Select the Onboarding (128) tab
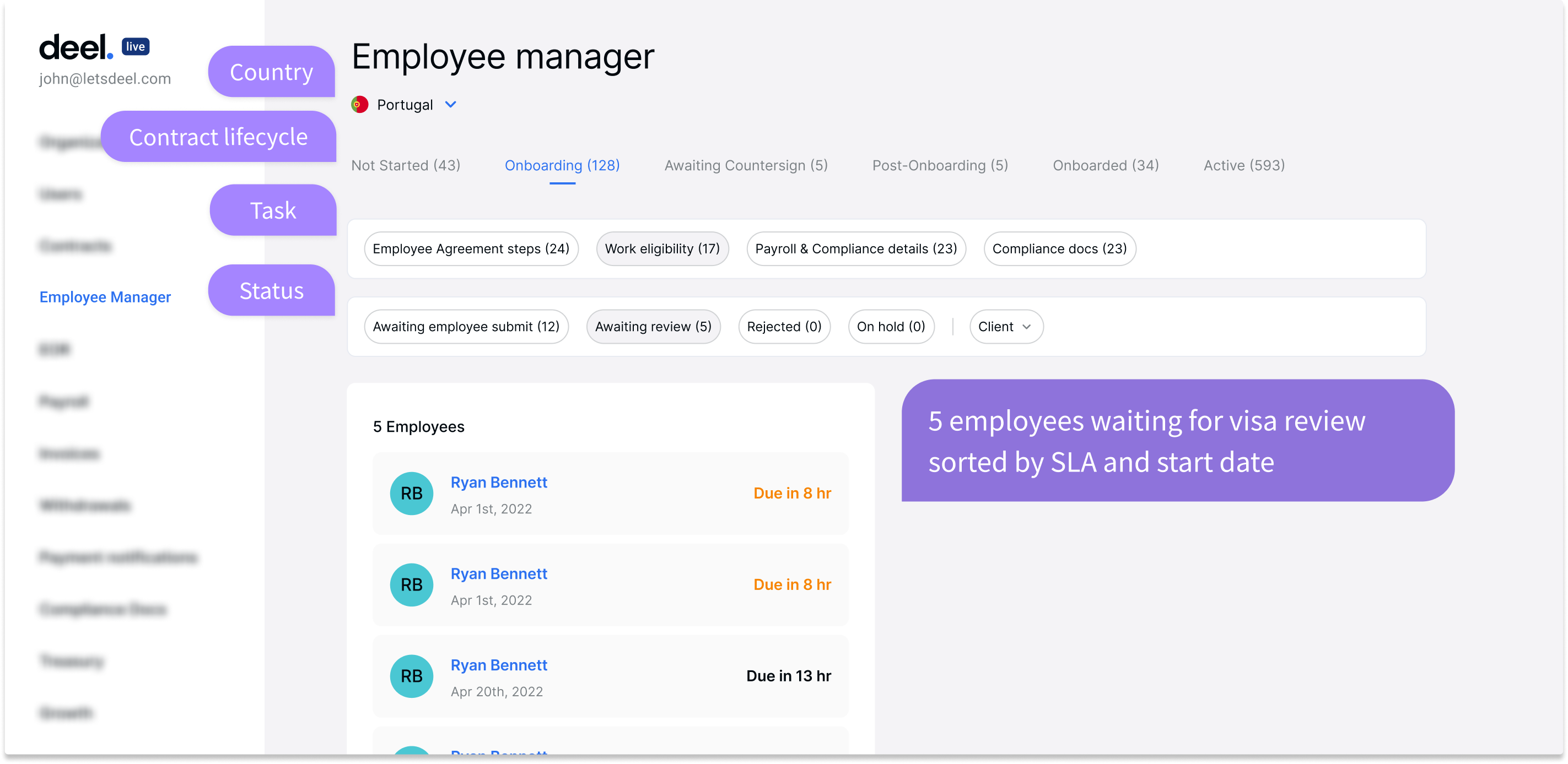Viewport: 1568px width, 764px height. [x=562, y=165]
